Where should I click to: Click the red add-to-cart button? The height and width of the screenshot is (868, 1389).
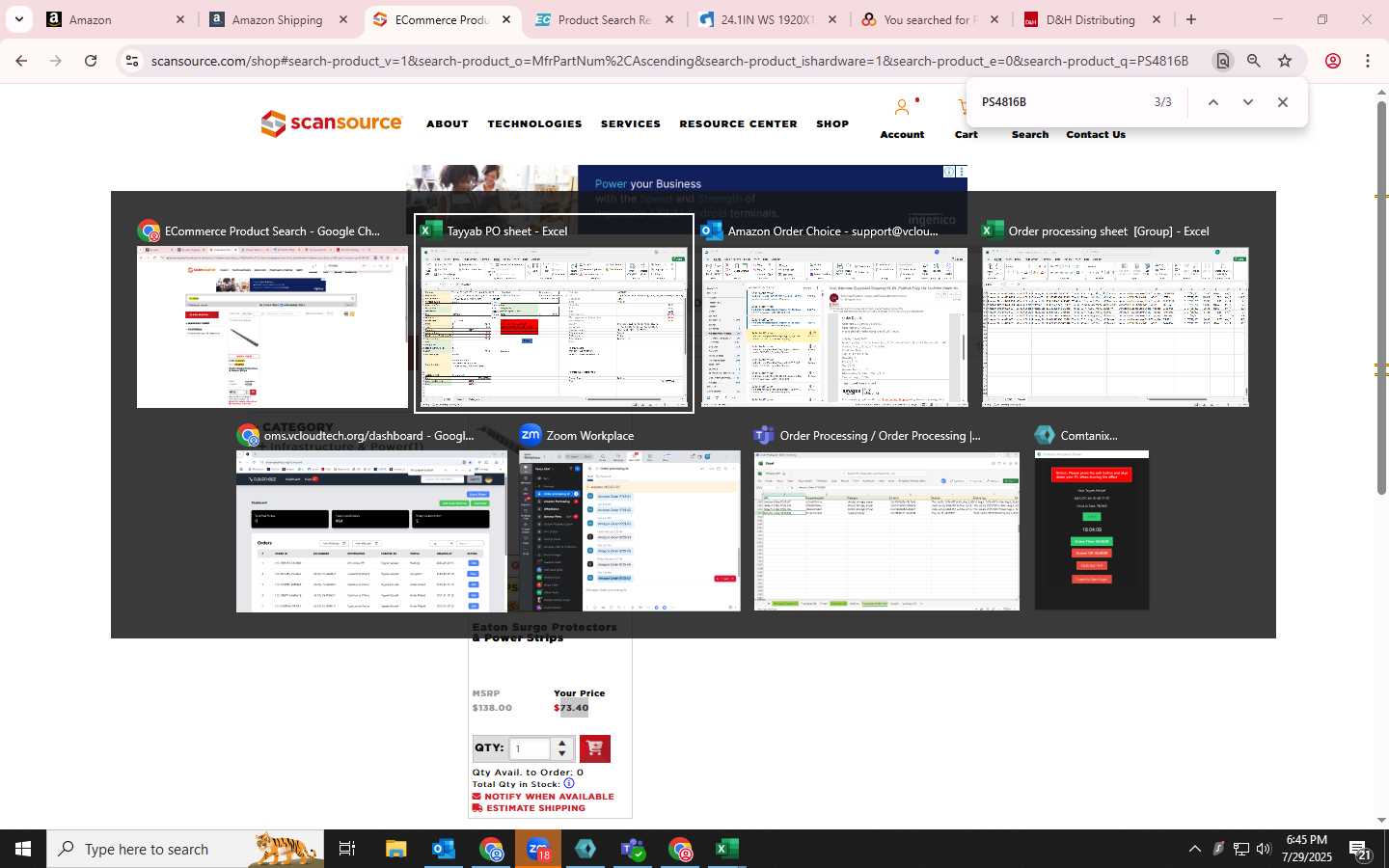594,748
